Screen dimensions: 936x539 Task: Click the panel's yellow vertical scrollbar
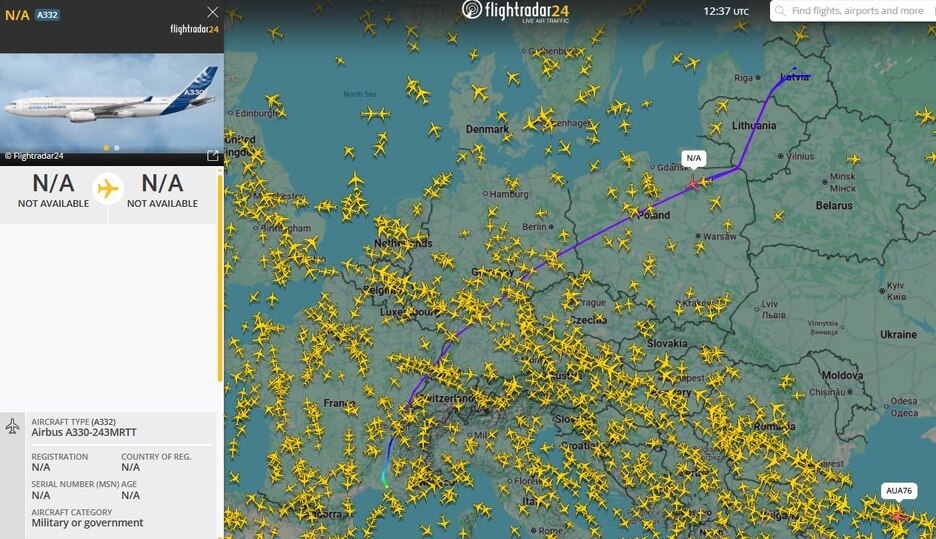[x=220, y=276]
